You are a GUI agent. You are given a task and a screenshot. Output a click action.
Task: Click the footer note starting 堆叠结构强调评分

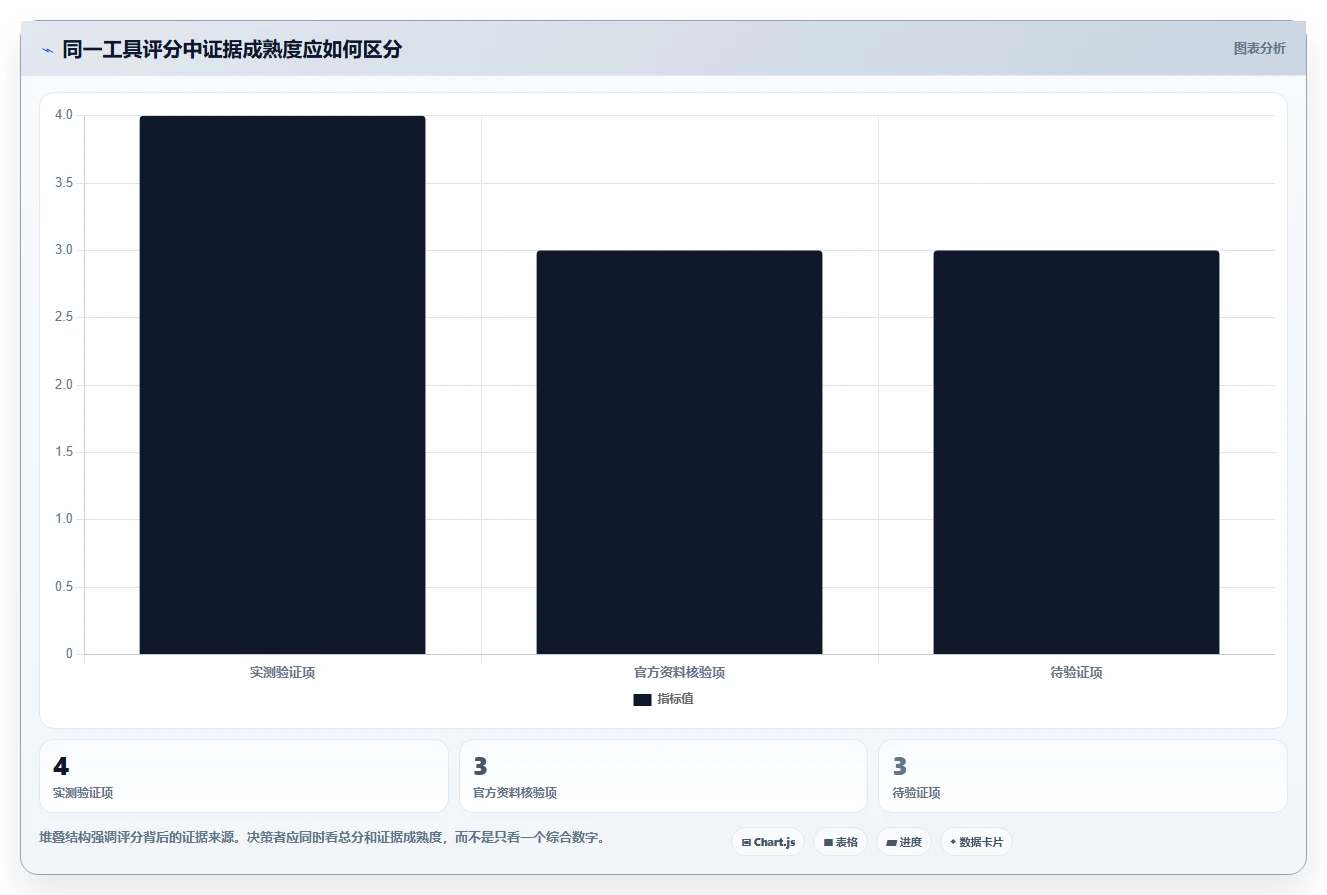[322, 837]
